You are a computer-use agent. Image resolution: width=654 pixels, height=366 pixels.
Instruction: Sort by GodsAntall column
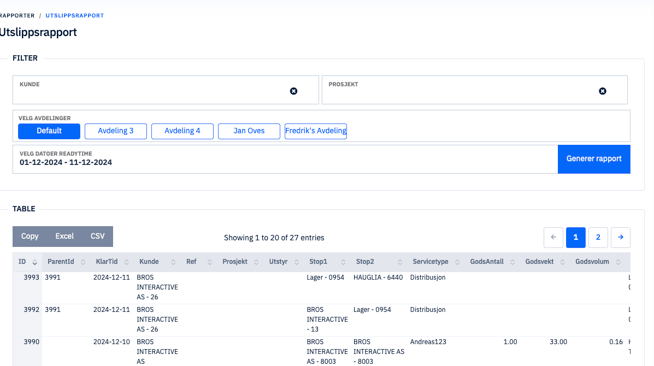point(492,262)
